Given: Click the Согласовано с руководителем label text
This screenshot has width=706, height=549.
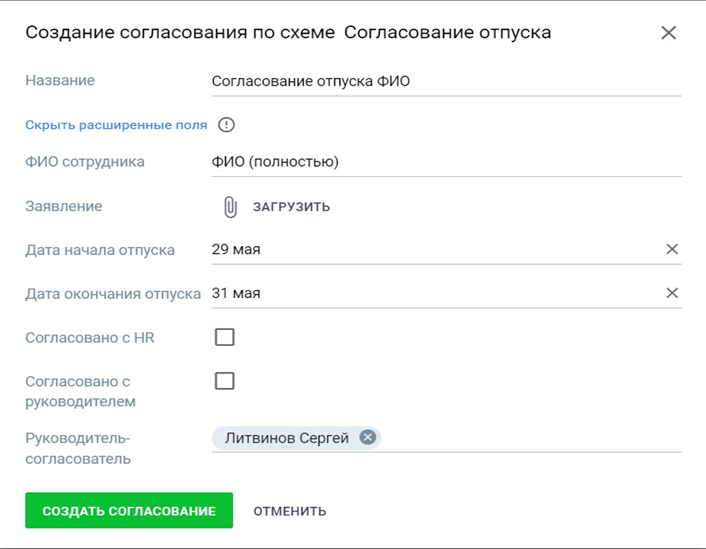Looking at the screenshot, I should tap(80, 391).
